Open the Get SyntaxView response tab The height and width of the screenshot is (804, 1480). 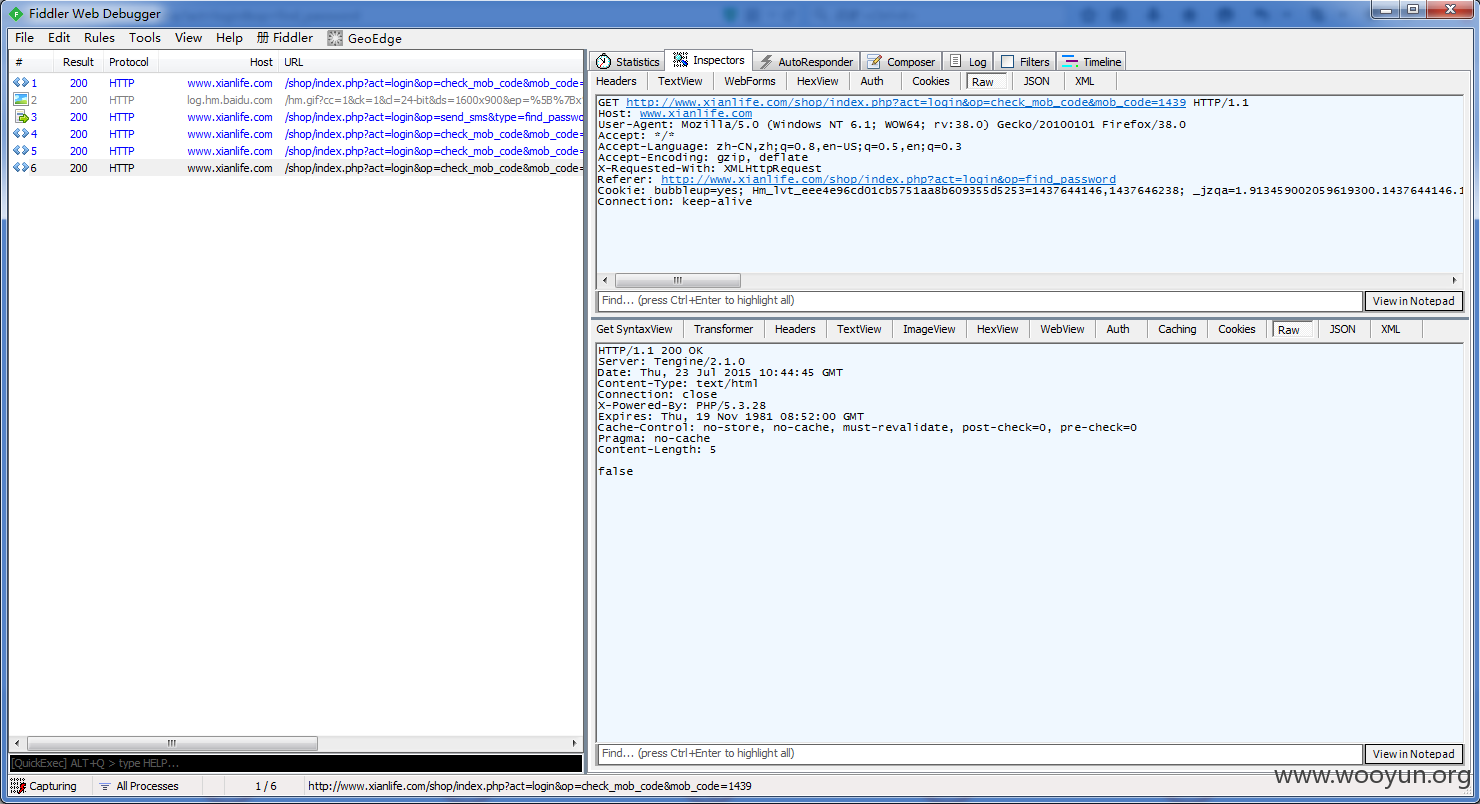[634, 329]
